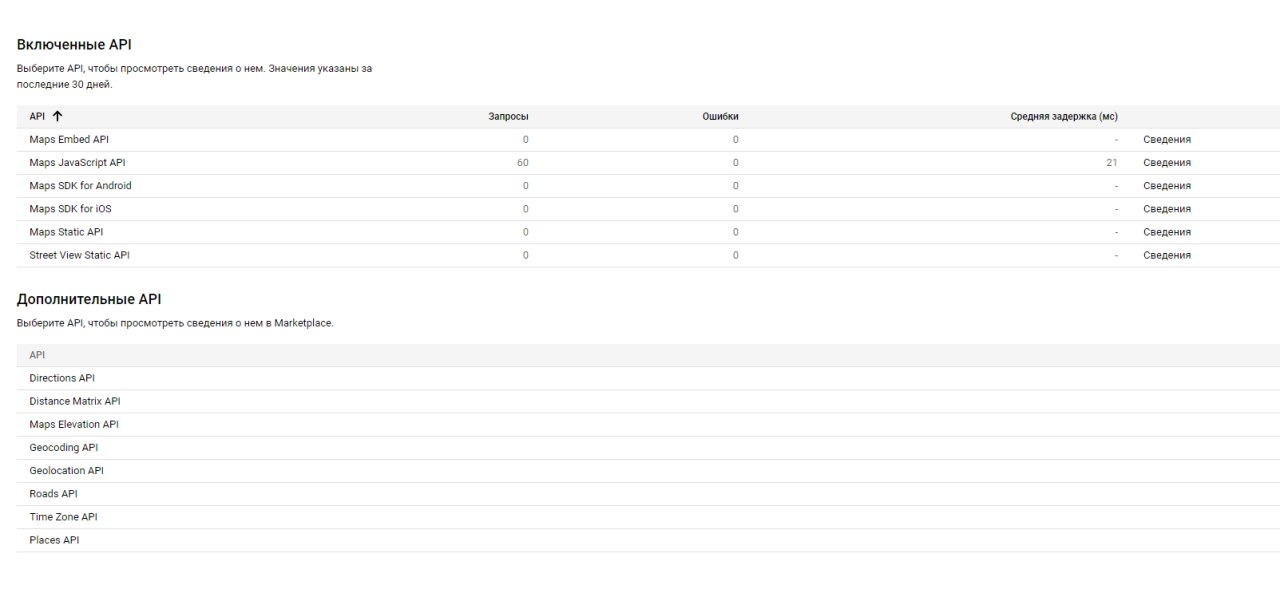This screenshot has height=601, width=1280.
Task: Sort by the API column arrow icon
Action: pyautogui.click(x=57, y=116)
